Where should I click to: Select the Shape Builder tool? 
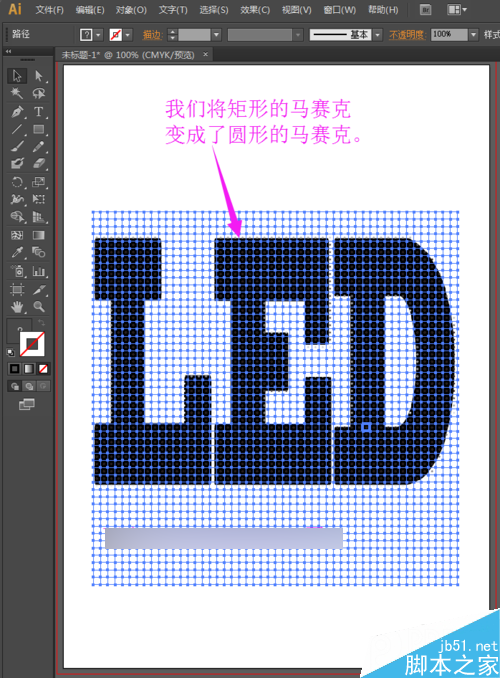17,216
